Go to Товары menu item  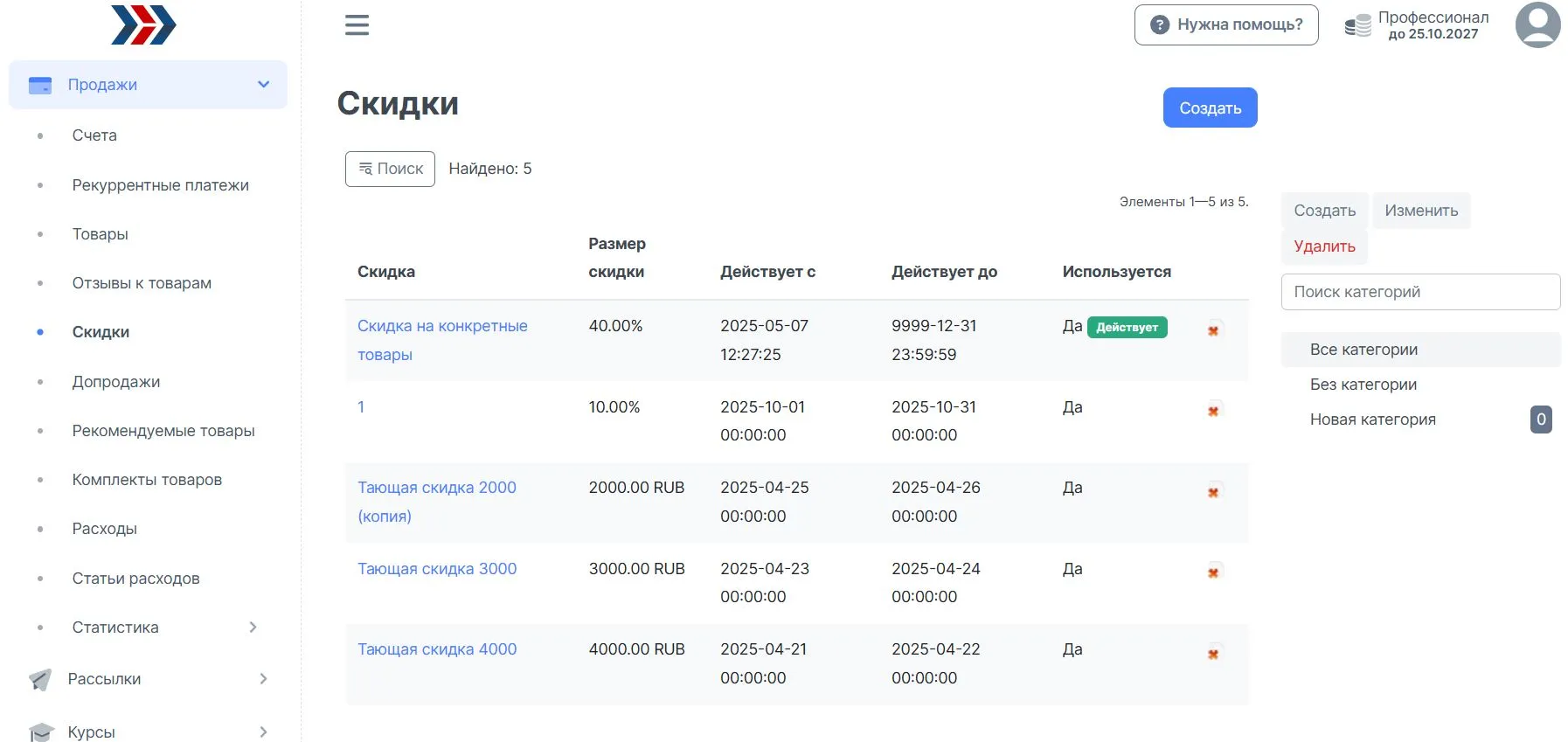pyautogui.click(x=101, y=234)
